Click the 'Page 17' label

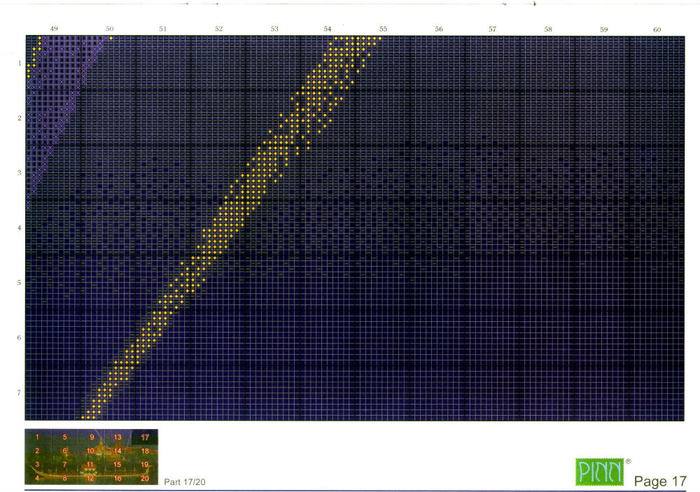coord(660,481)
